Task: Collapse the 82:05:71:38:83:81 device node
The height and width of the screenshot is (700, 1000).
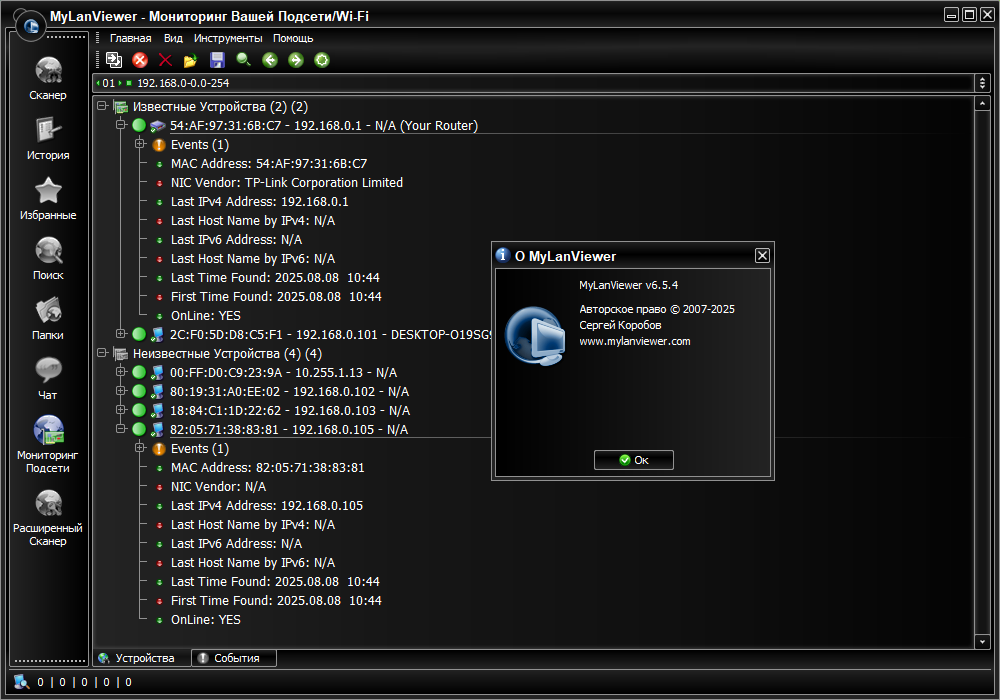Action: (x=121, y=429)
